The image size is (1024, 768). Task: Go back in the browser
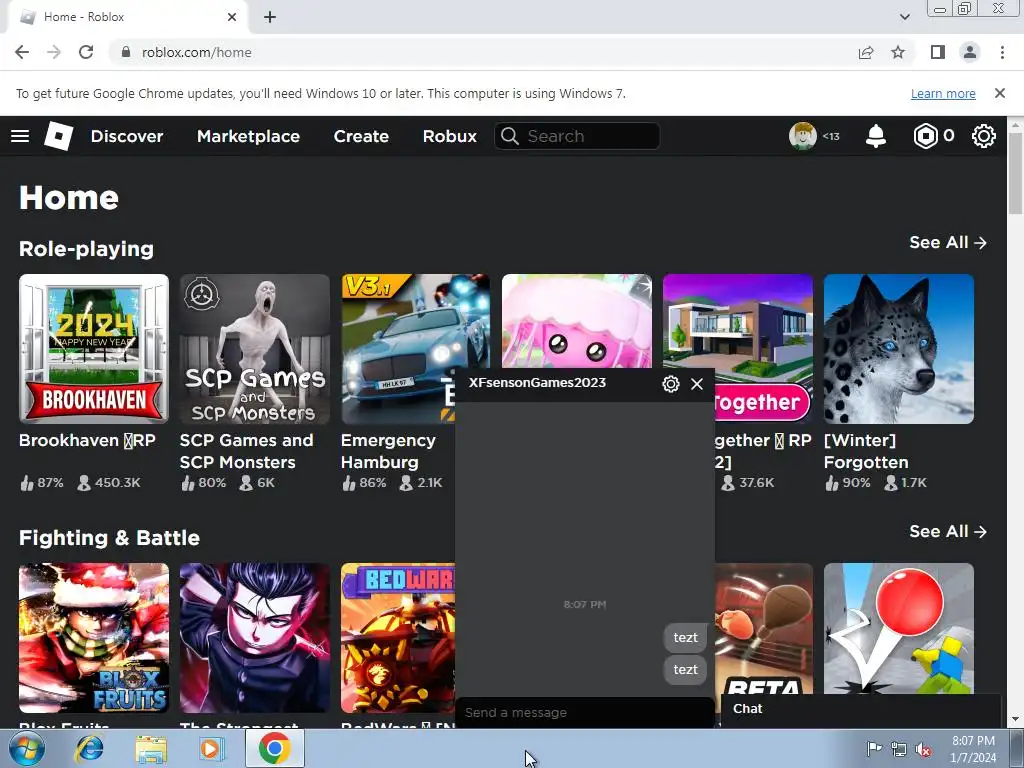(22, 52)
